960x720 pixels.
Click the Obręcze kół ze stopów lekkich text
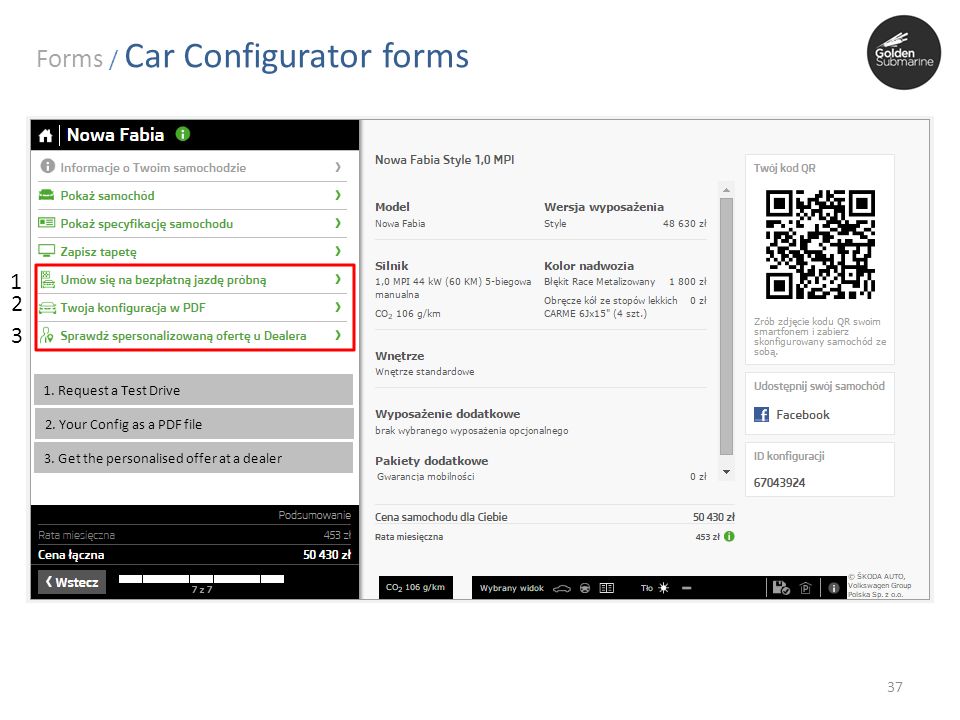[x=610, y=301]
